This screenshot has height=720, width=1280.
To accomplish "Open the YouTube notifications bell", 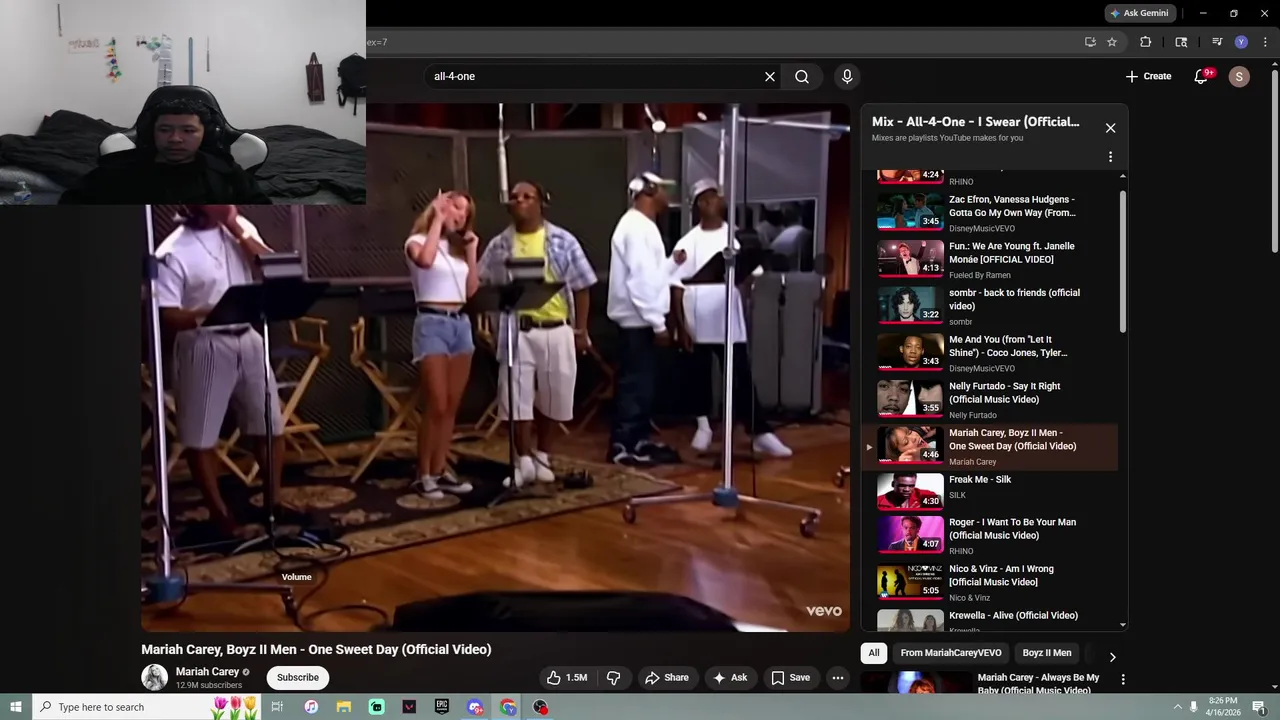I will click(1201, 76).
